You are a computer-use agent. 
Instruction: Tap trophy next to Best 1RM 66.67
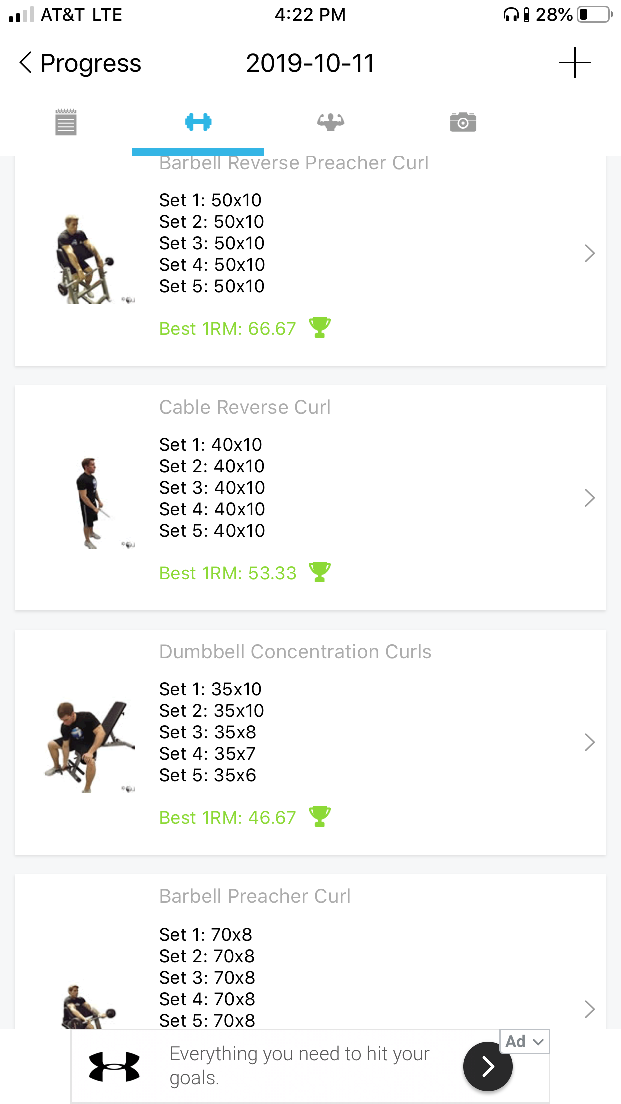320,327
